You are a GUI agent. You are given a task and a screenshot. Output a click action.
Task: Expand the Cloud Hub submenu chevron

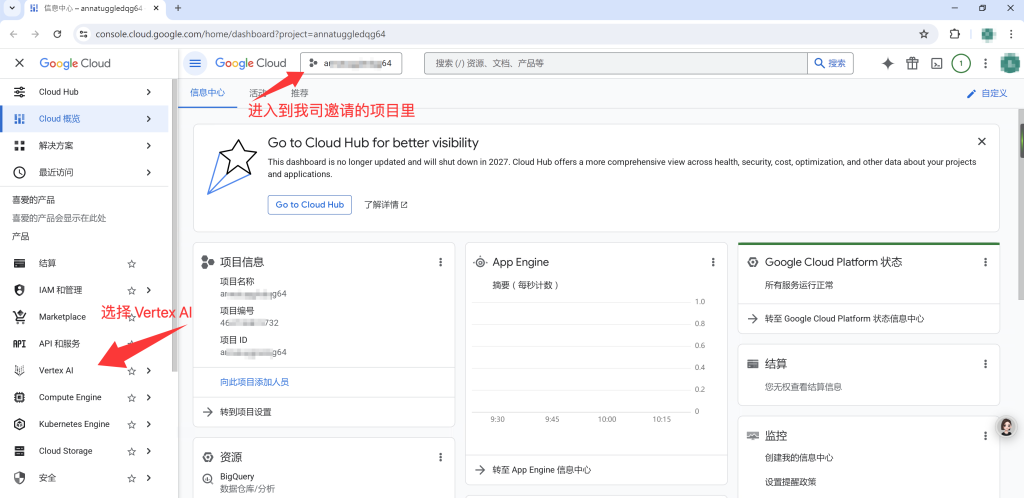[x=149, y=92]
